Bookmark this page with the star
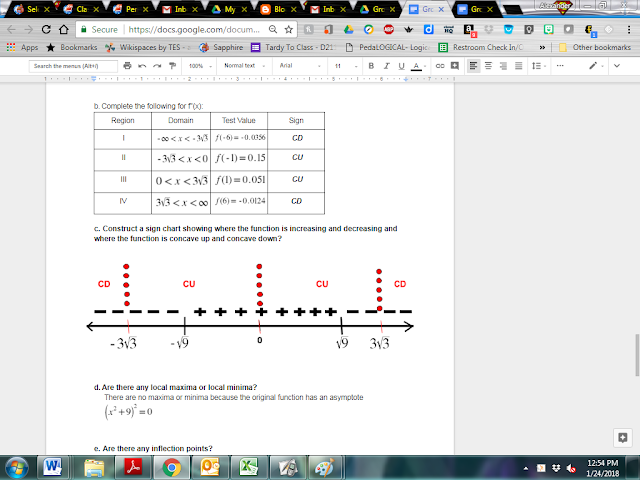The height and width of the screenshot is (480, 640). pos(289,29)
